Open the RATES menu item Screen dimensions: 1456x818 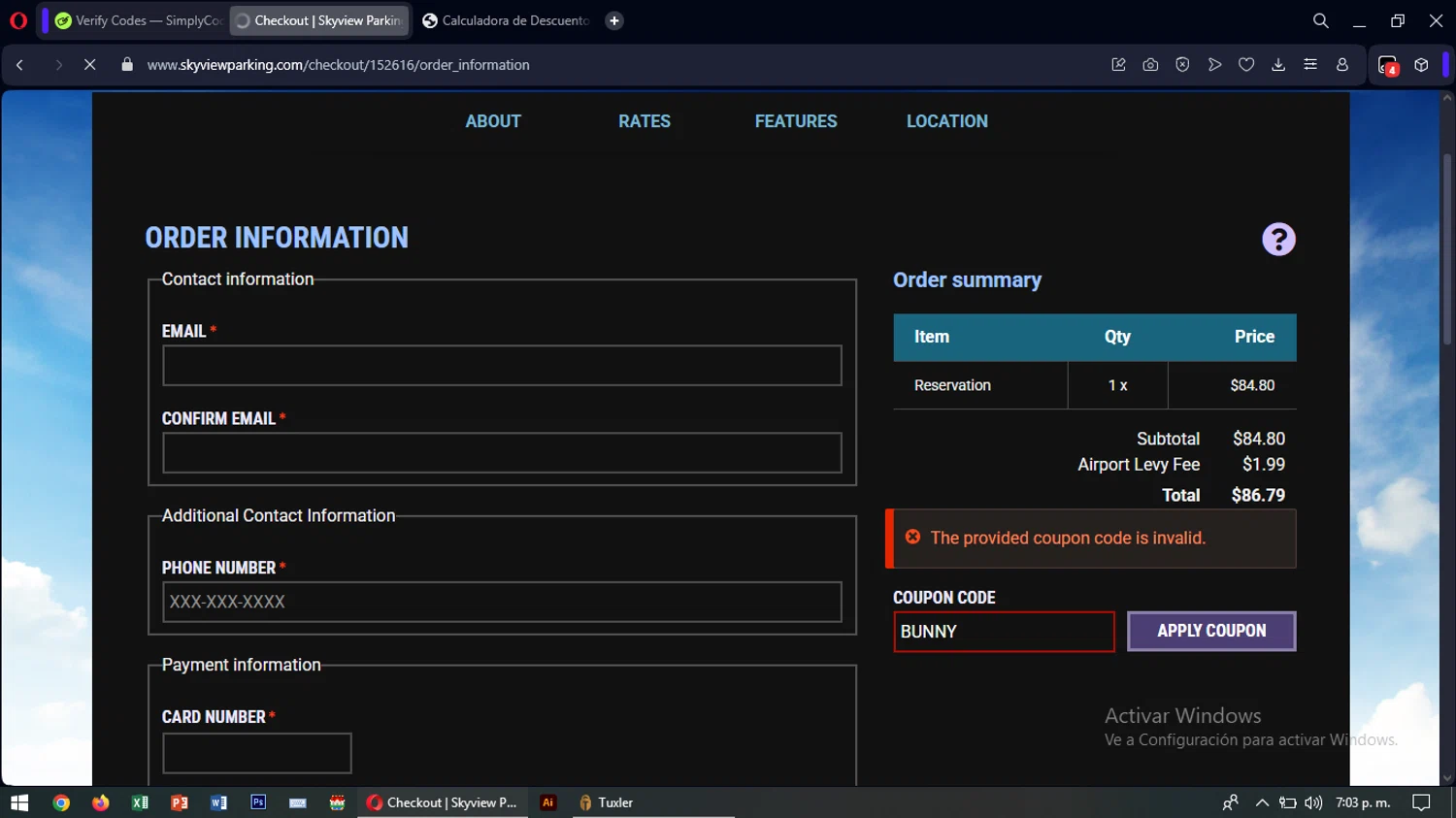[645, 121]
